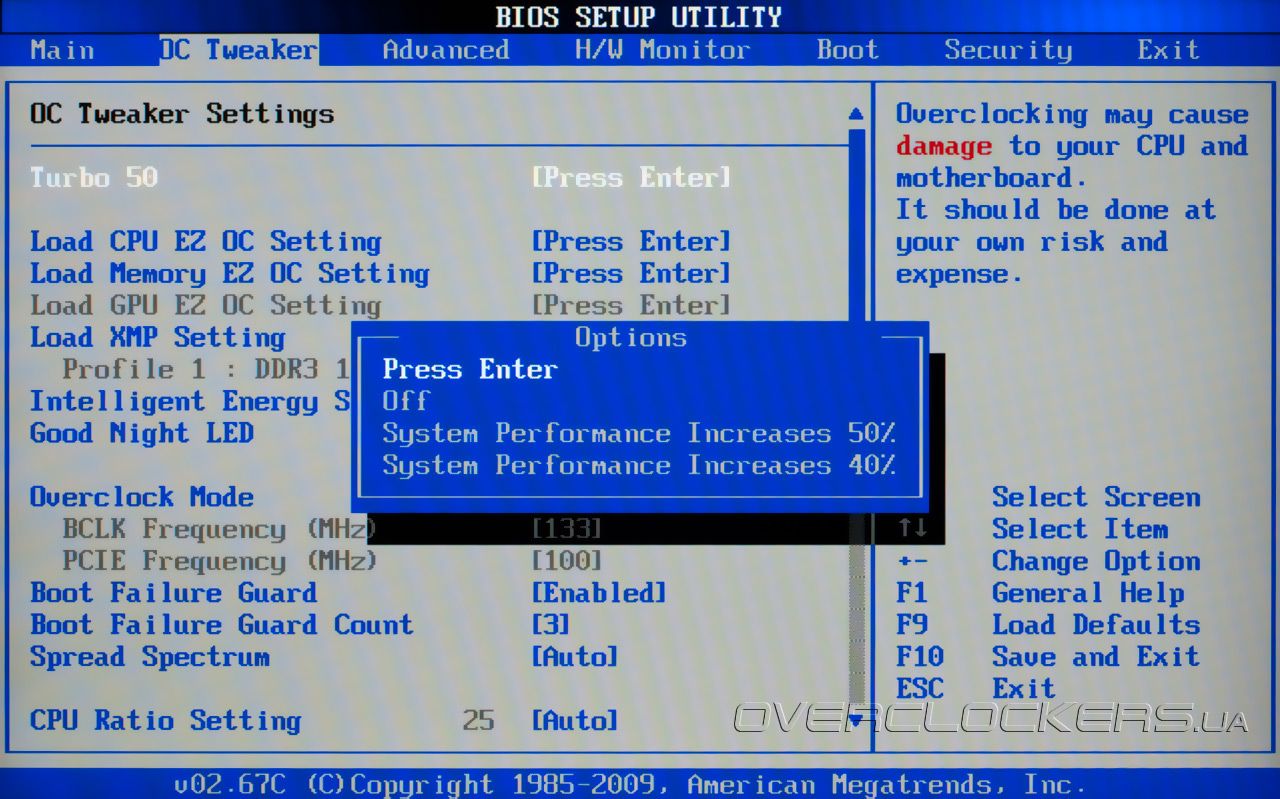
Task: Select "Off" in the Options popup
Action: (x=406, y=401)
